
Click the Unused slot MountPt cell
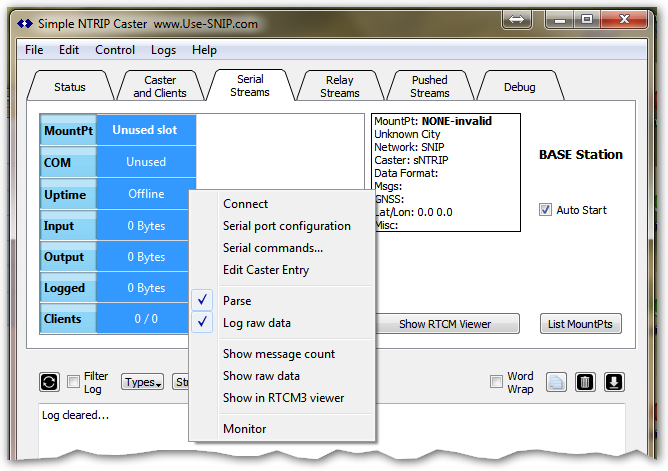click(x=146, y=130)
